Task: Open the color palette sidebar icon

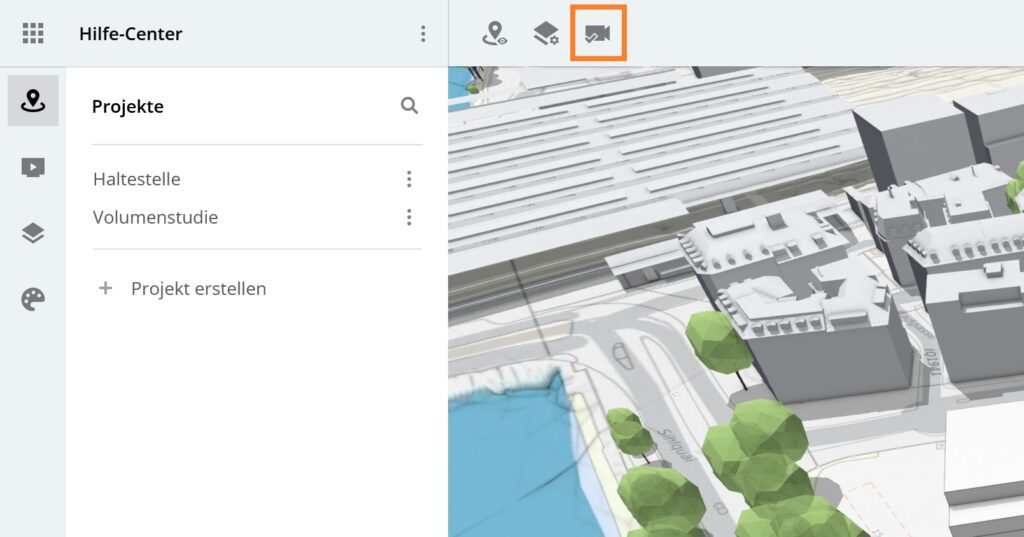Action: (x=33, y=299)
